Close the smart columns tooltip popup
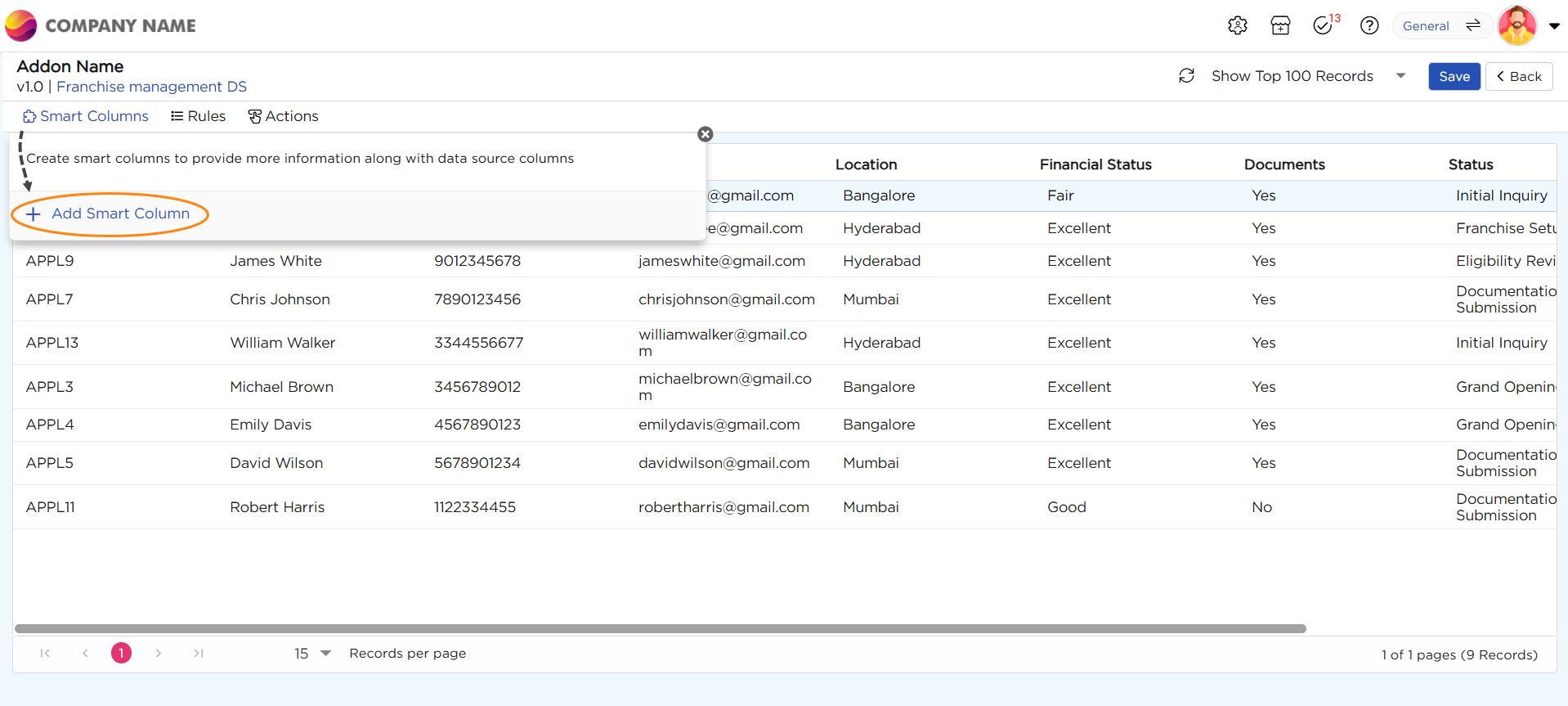Image resolution: width=1568 pixels, height=706 pixels. 706,134
